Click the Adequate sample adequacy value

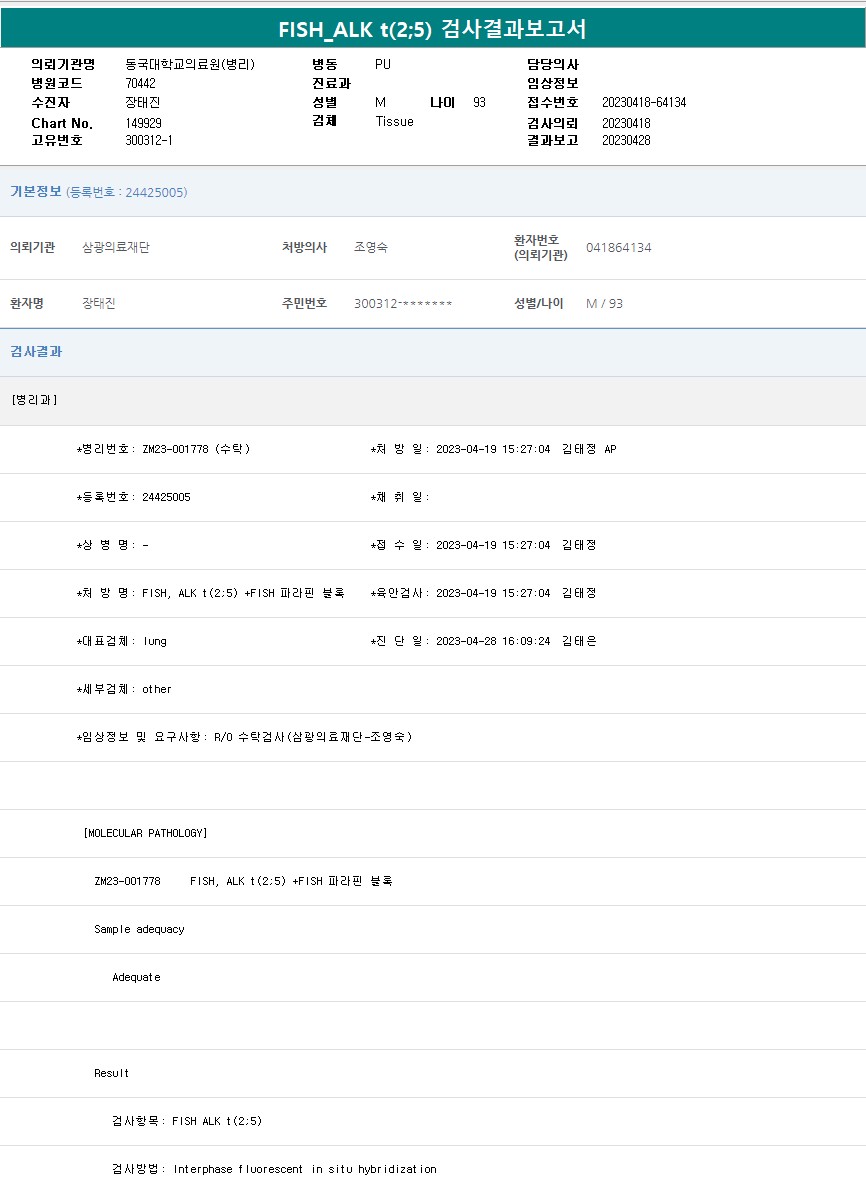point(136,977)
